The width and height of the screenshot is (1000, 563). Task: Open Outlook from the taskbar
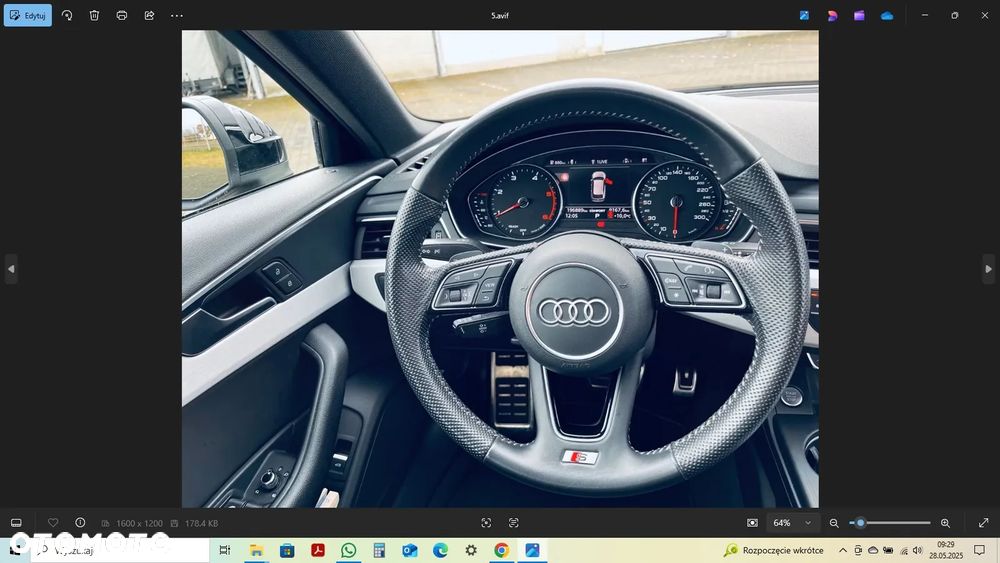[x=409, y=550]
